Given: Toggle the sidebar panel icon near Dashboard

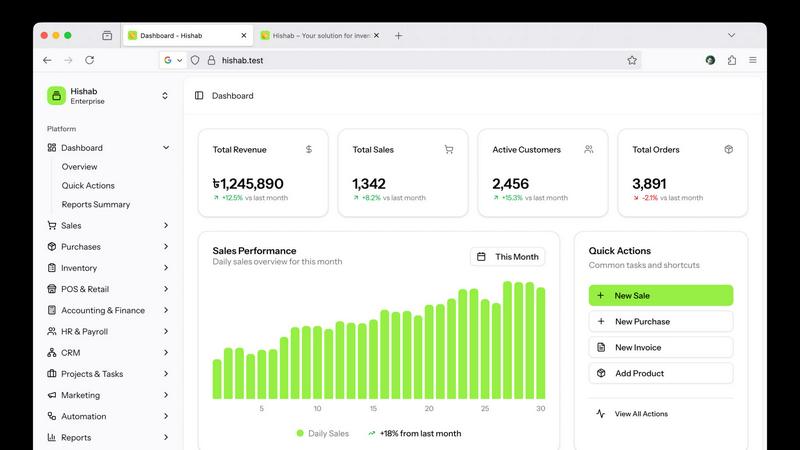Looking at the screenshot, I should click(199, 95).
